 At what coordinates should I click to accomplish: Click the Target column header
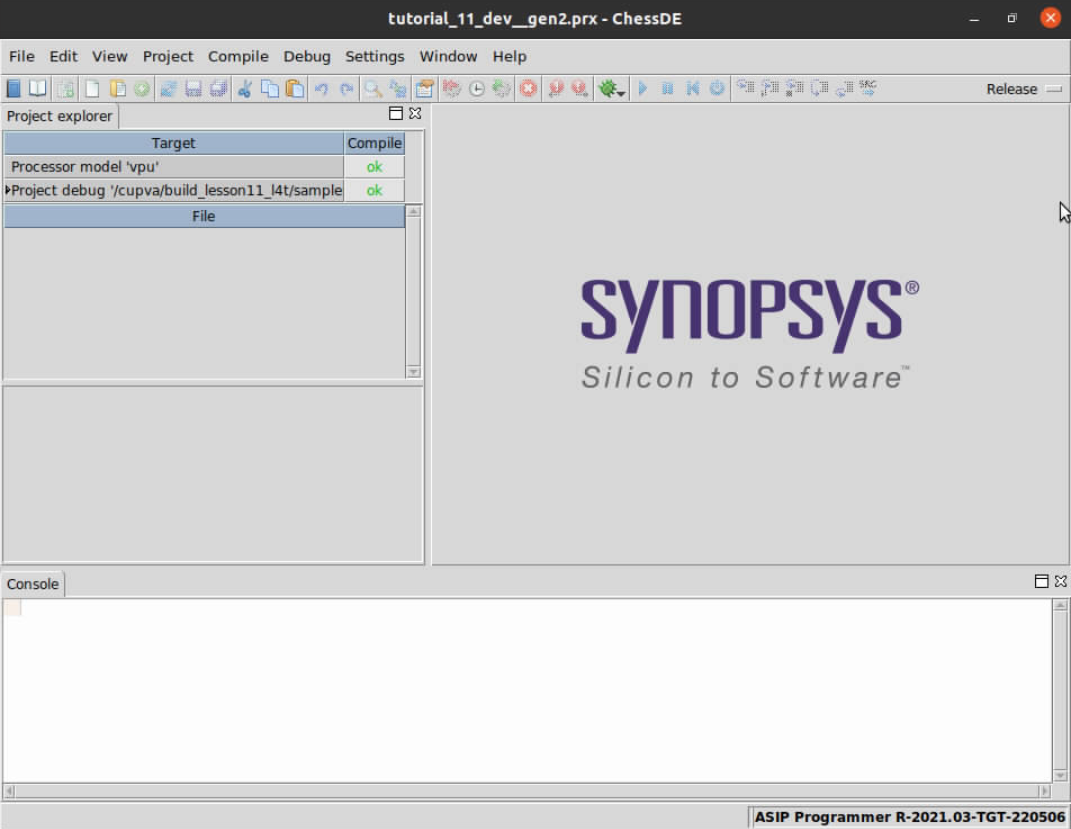[173, 143]
